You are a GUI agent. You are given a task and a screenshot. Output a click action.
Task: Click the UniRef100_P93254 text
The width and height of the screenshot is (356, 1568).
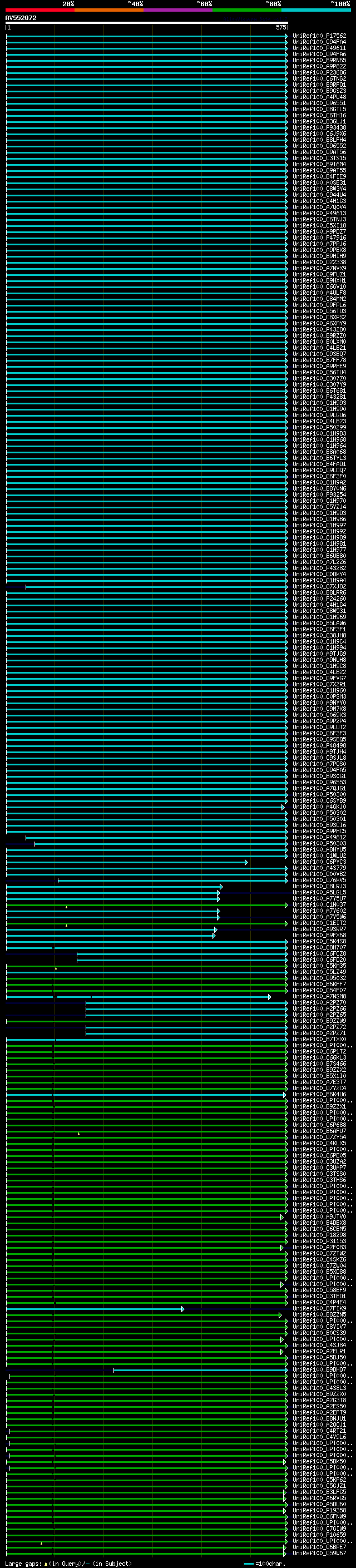tap(319, 495)
